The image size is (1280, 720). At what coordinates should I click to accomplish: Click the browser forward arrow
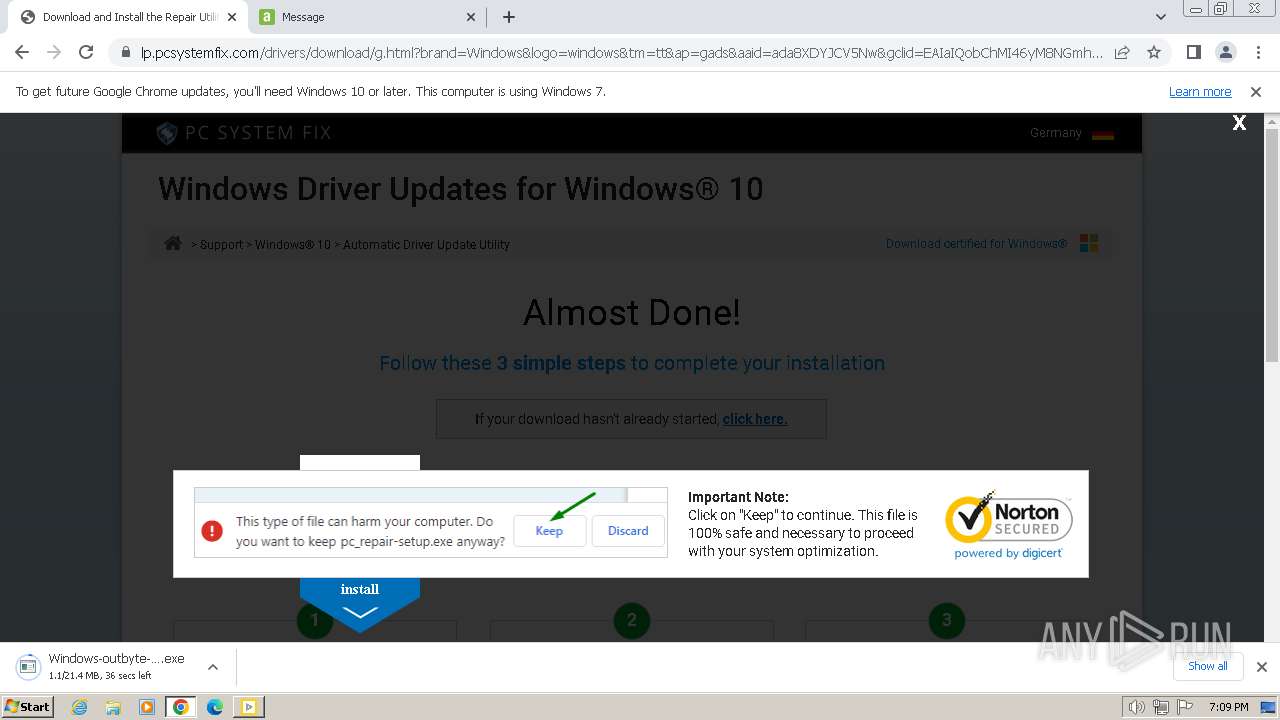[x=54, y=52]
